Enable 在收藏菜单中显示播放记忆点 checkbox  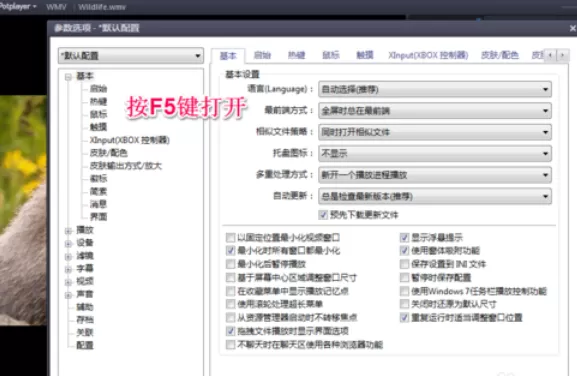(231, 291)
